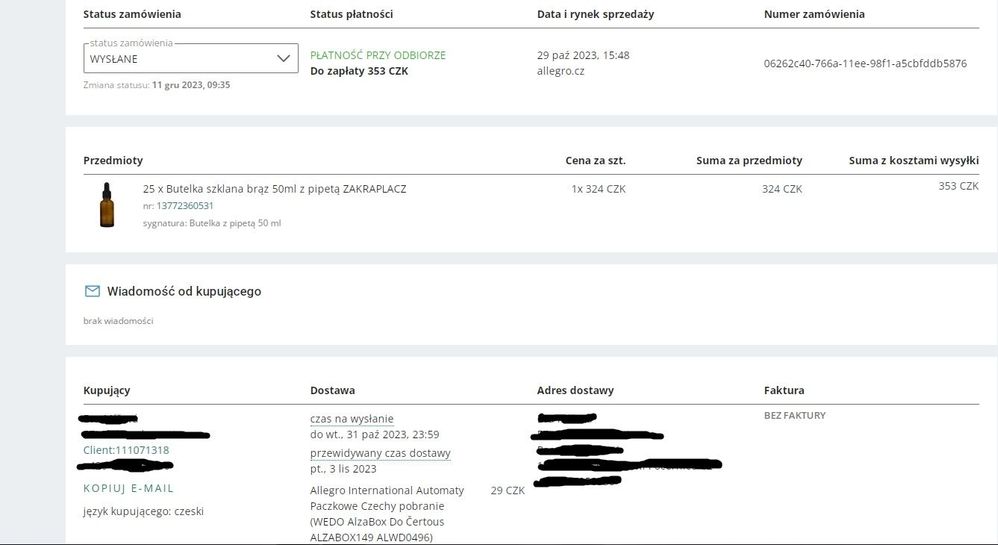998x545 pixels.
Task: Click the 29 CZK delivery cost
Action: click(508, 490)
